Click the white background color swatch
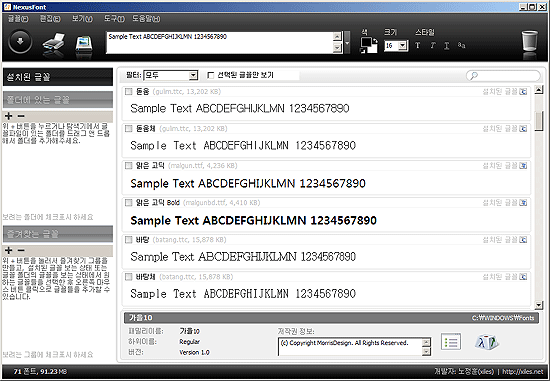550x381 pixels. click(x=373, y=49)
